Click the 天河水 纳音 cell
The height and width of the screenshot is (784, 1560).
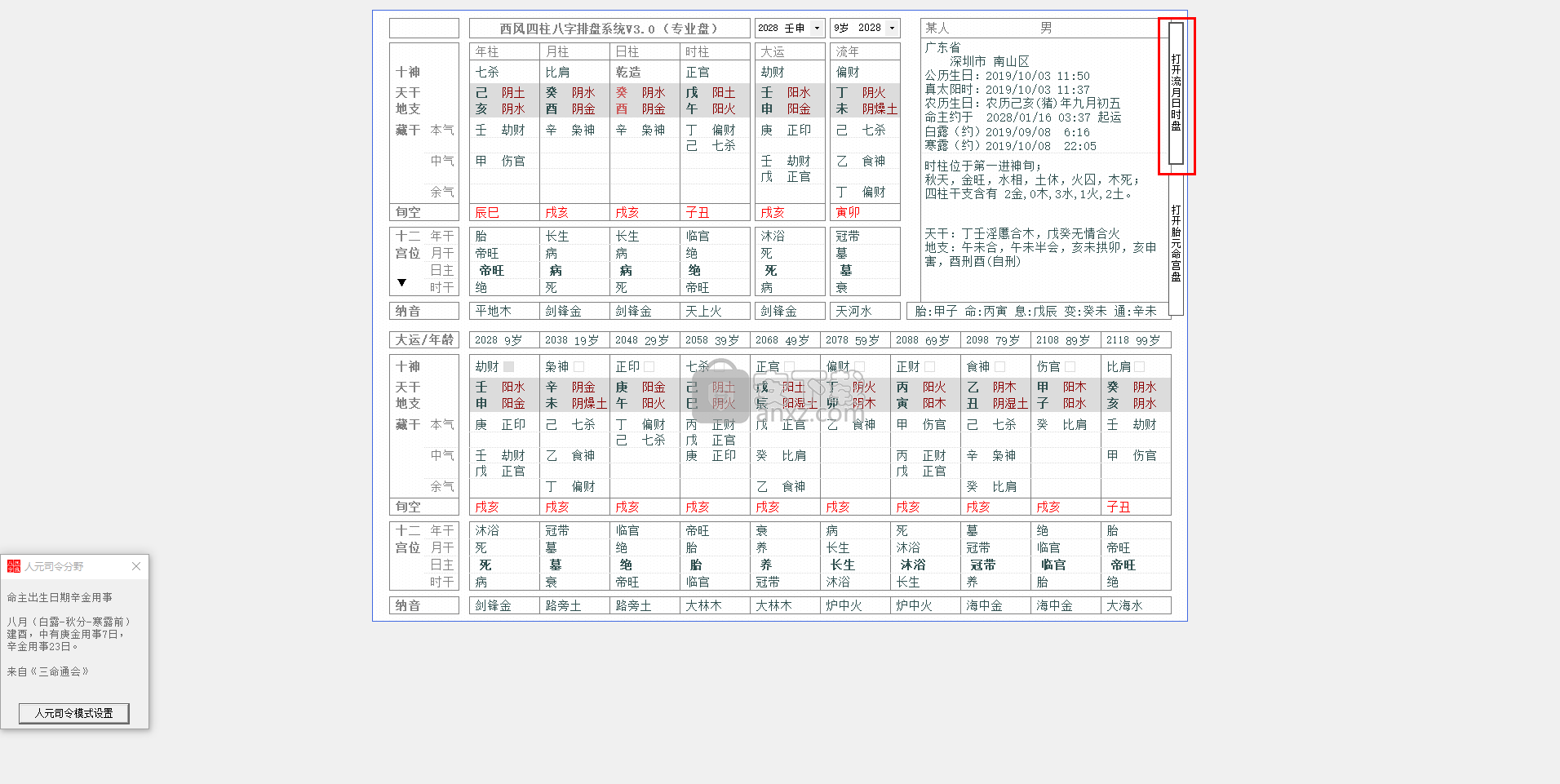tap(865, 311)
